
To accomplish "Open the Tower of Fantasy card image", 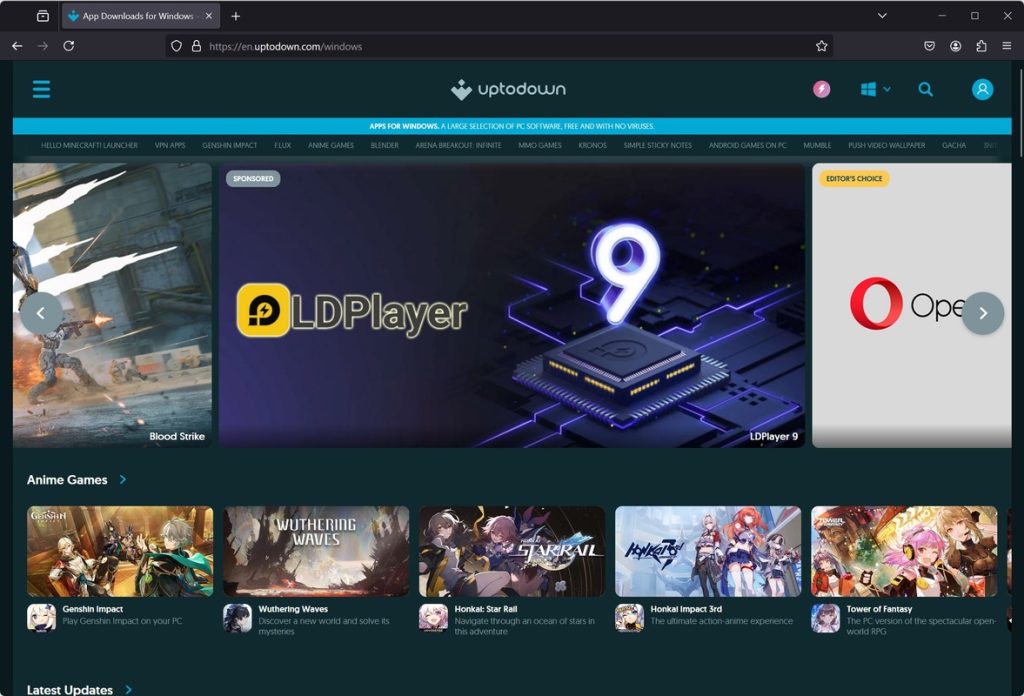I will point(904,551).
